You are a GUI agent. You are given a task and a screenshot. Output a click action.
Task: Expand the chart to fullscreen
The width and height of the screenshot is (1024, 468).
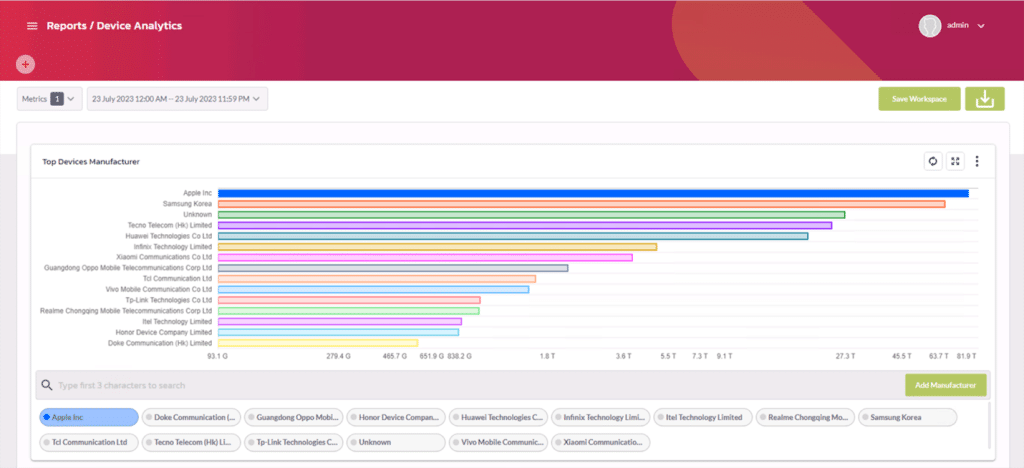click(955, 161)
